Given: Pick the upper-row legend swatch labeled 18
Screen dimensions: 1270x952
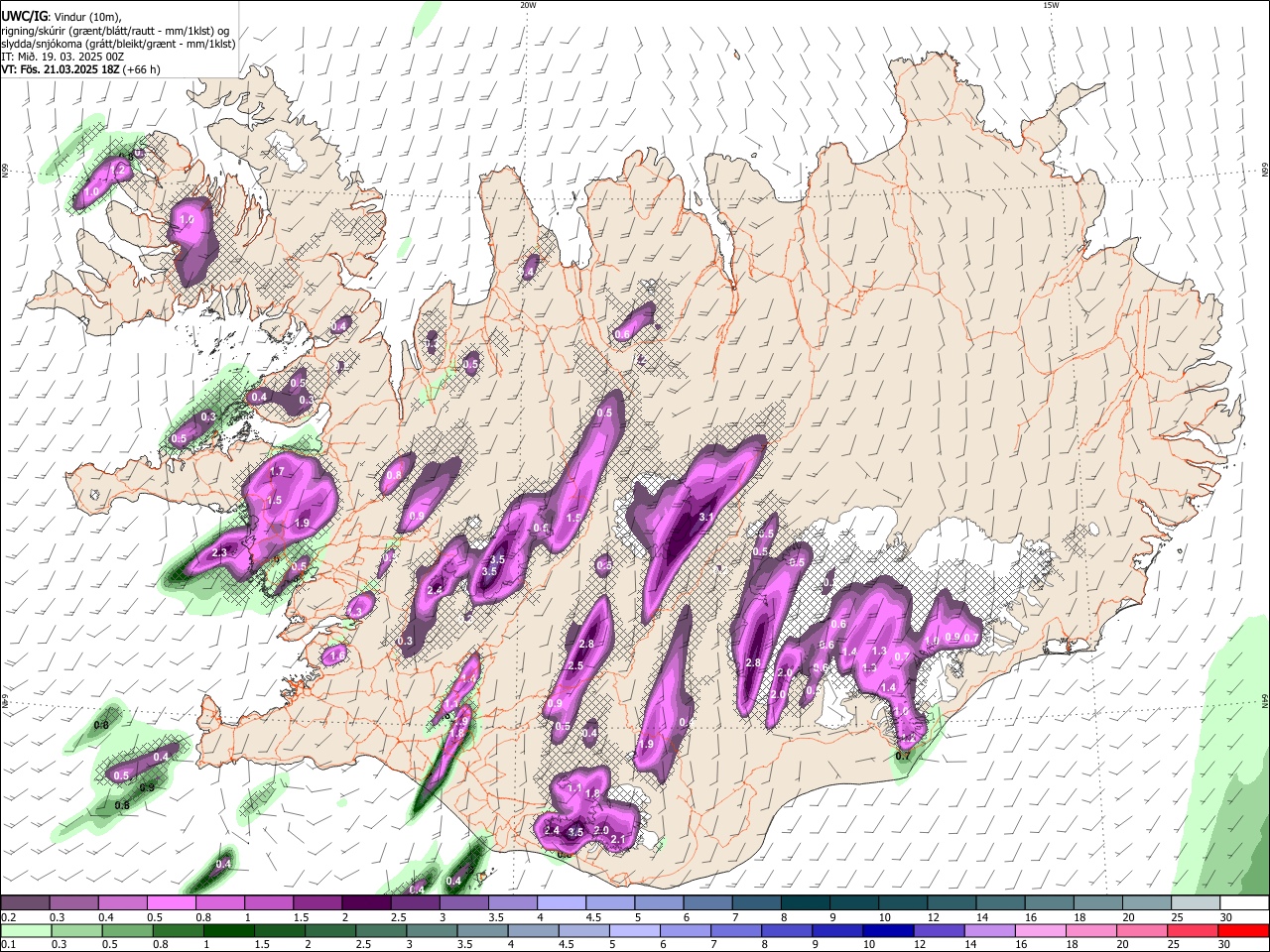Looking at the screenshot, I should (1097, 902).
